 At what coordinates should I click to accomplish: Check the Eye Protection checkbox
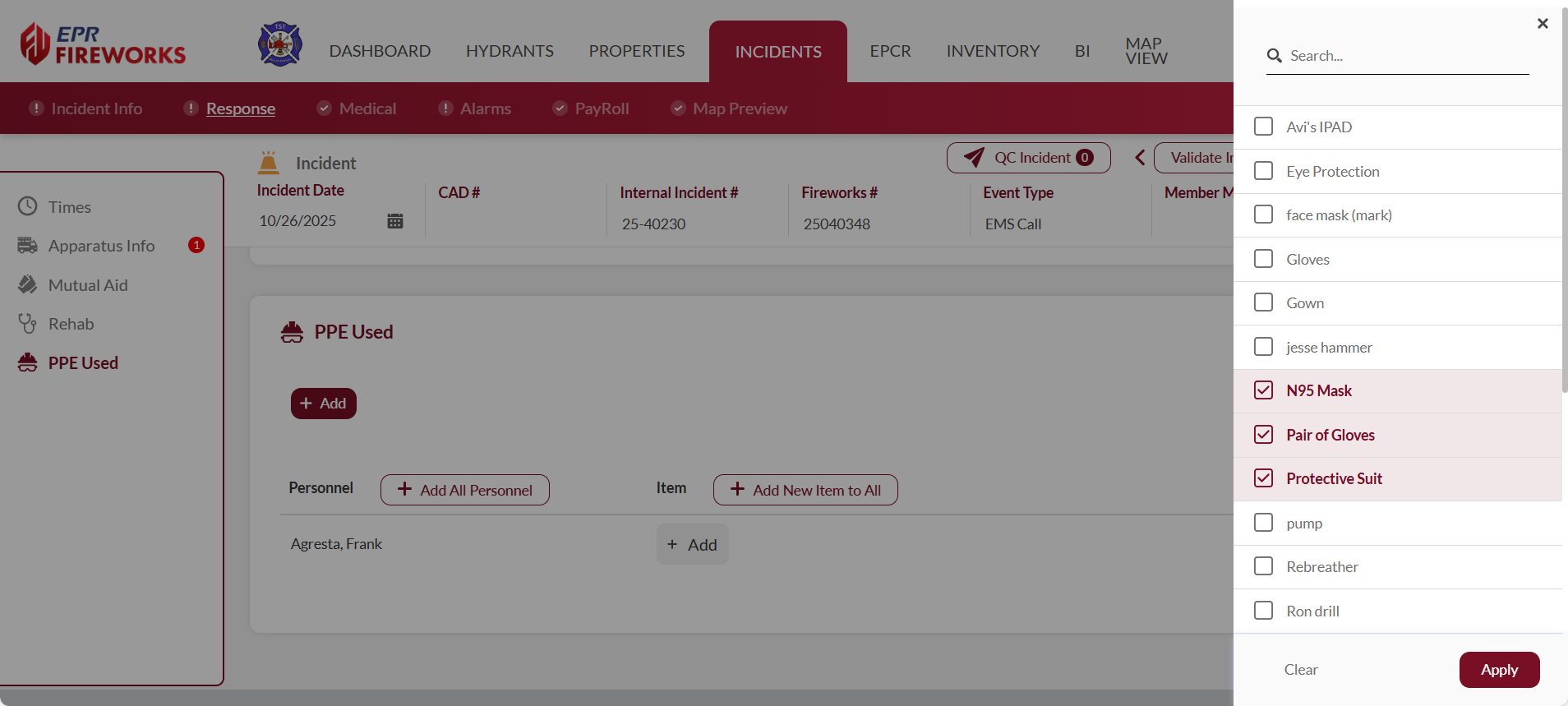click(x=1263, y=171)
